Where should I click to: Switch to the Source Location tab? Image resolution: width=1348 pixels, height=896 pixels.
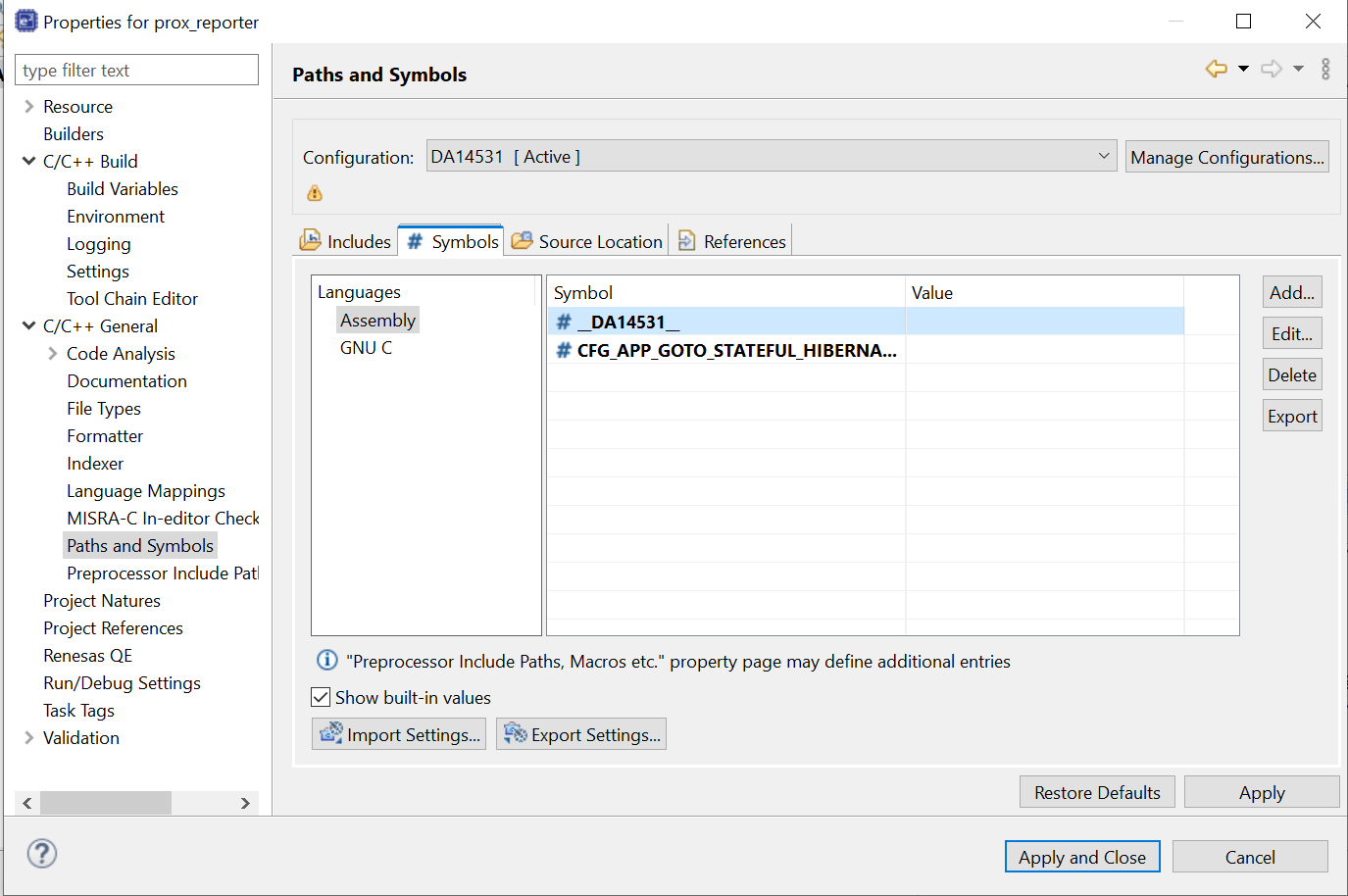[587, 241]
